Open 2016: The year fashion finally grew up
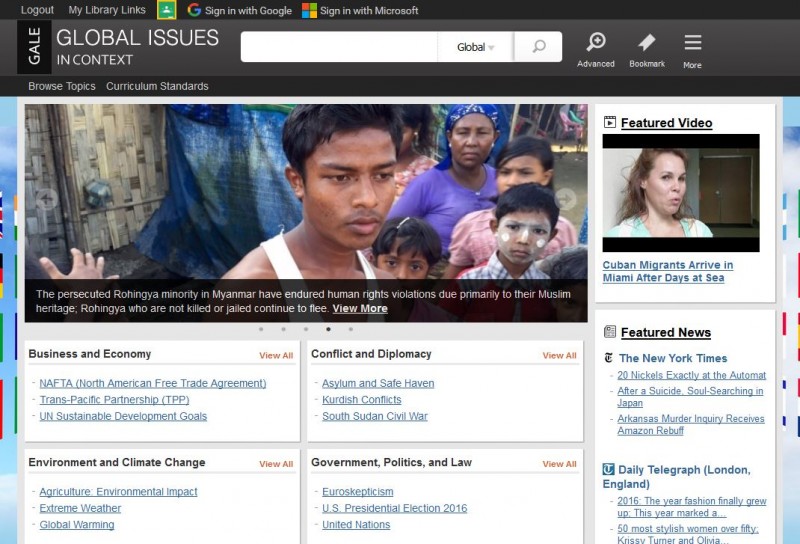This screenshot has height=544, width=800. pyautogui.click(x=692, y=507)
